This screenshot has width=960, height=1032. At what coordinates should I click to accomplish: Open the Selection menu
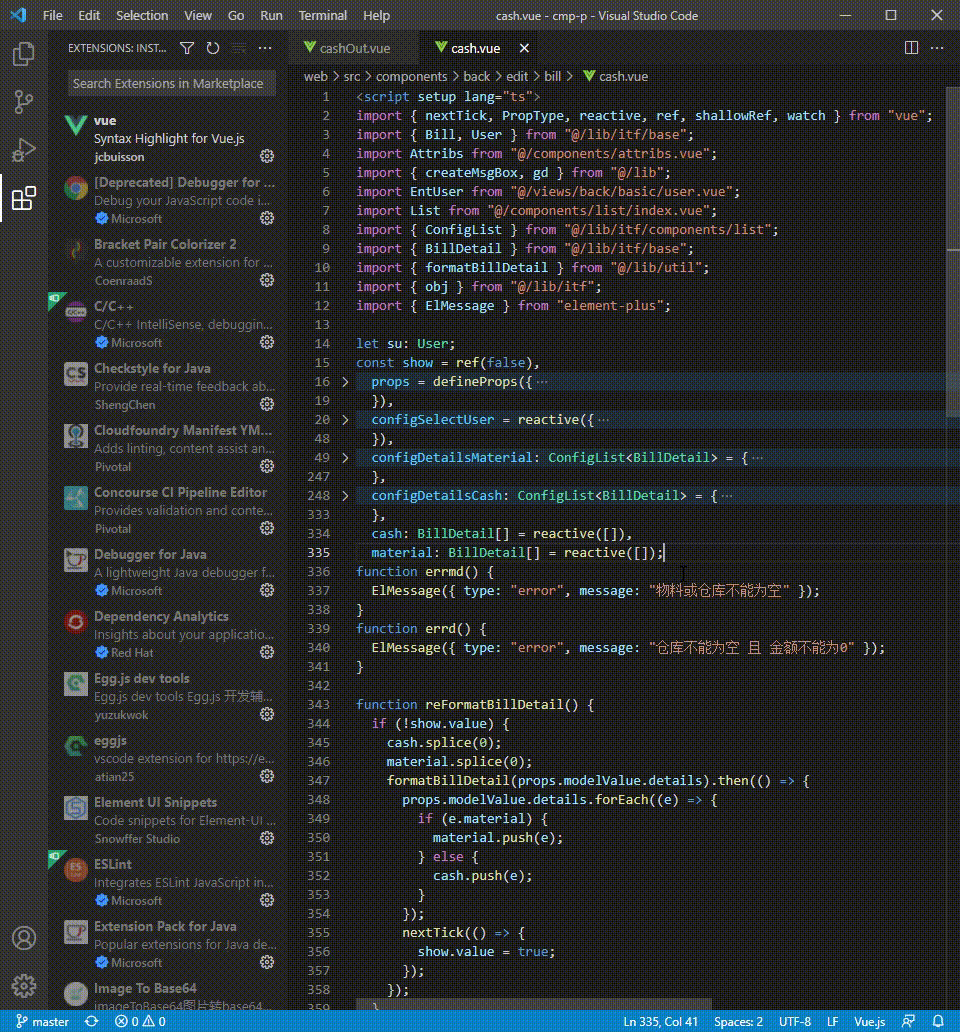click(142, 15)
